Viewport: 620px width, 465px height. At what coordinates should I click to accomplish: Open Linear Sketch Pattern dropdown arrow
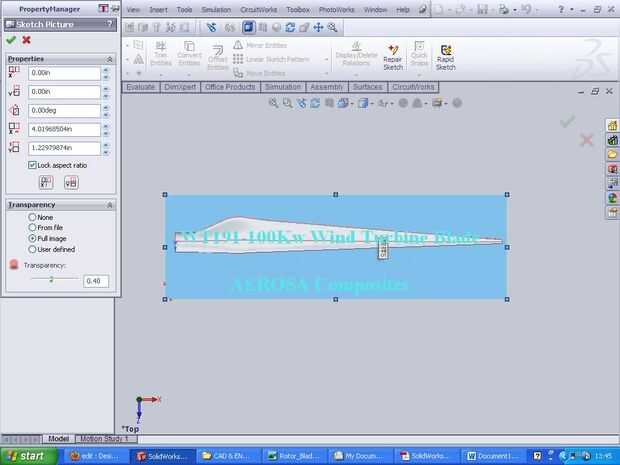tap(327, 60)
